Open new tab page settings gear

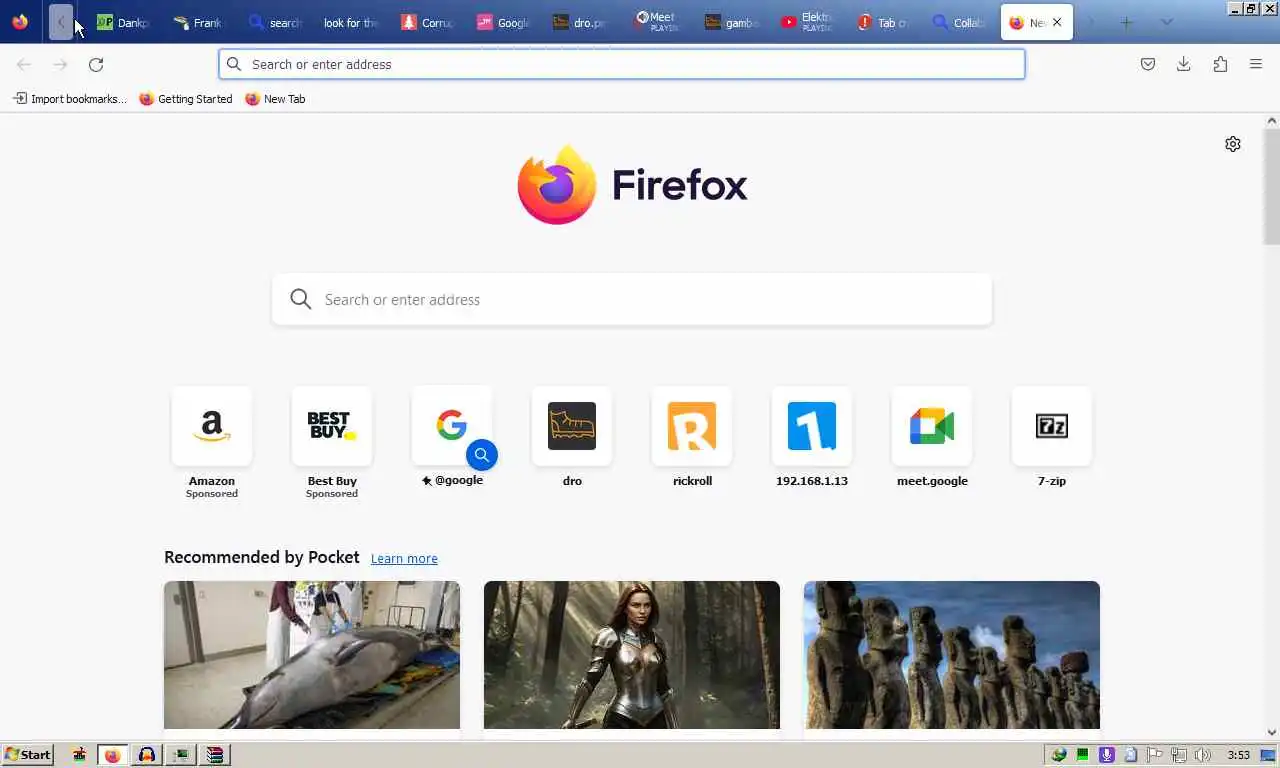click(x=1233, y=144)
